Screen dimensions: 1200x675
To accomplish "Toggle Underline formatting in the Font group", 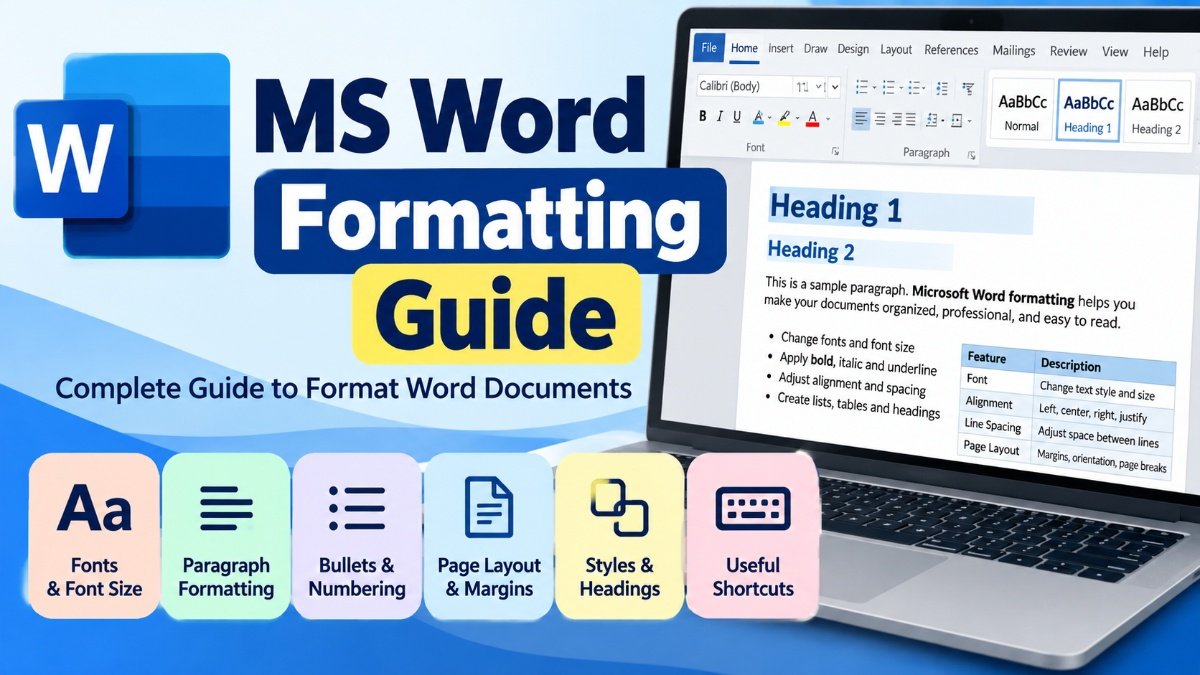I will 737,116.
